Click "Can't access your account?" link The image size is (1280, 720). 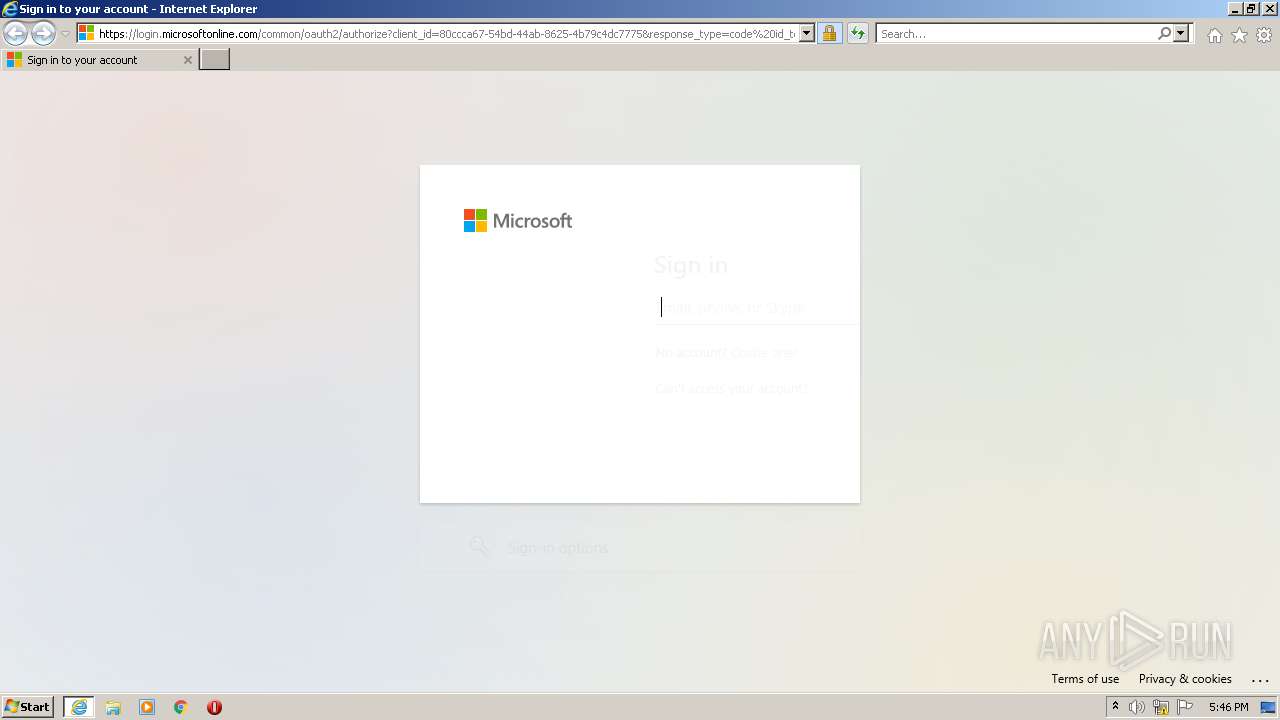coord(731,389)
